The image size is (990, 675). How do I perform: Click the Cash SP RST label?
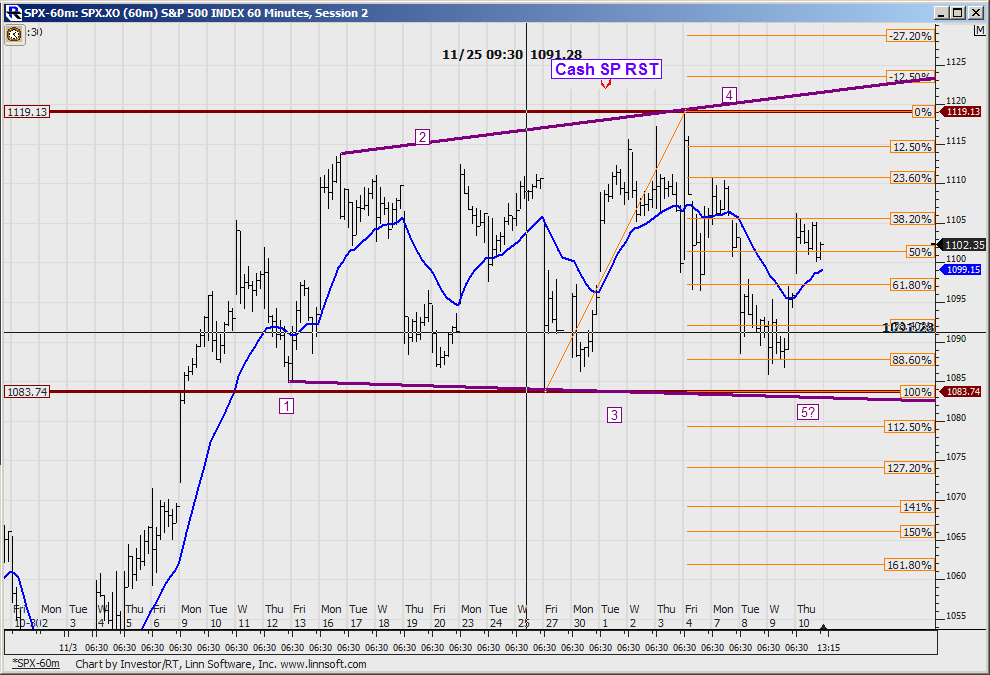click(x=606, y=69)
